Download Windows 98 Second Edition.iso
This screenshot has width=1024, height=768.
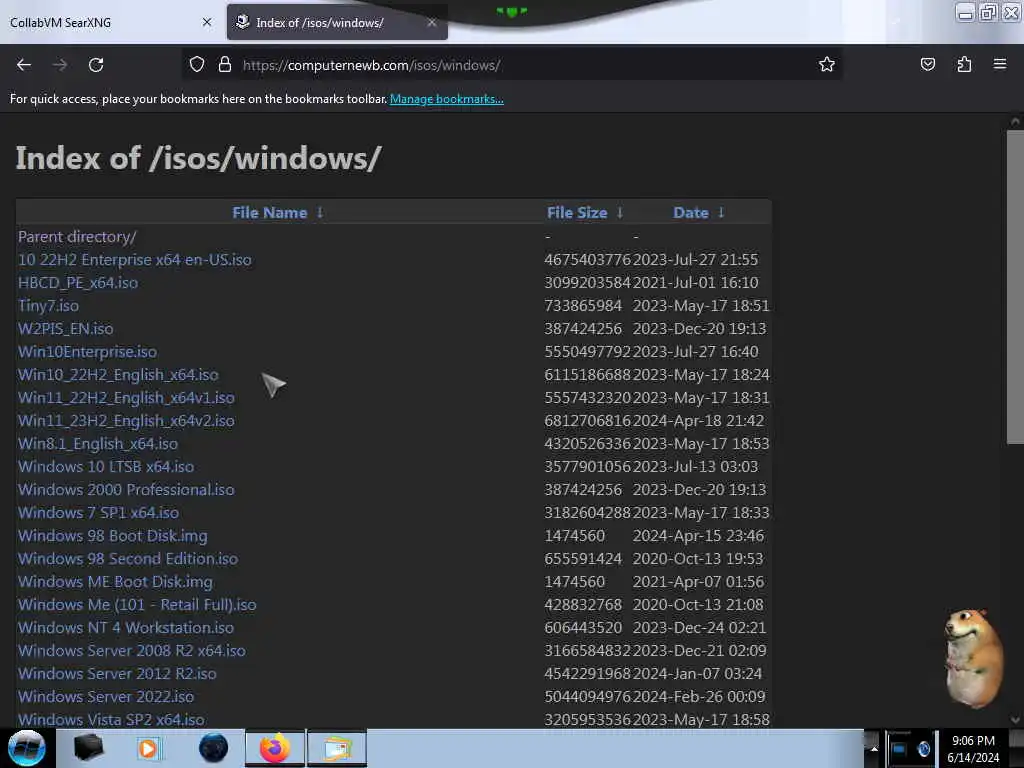128,558
